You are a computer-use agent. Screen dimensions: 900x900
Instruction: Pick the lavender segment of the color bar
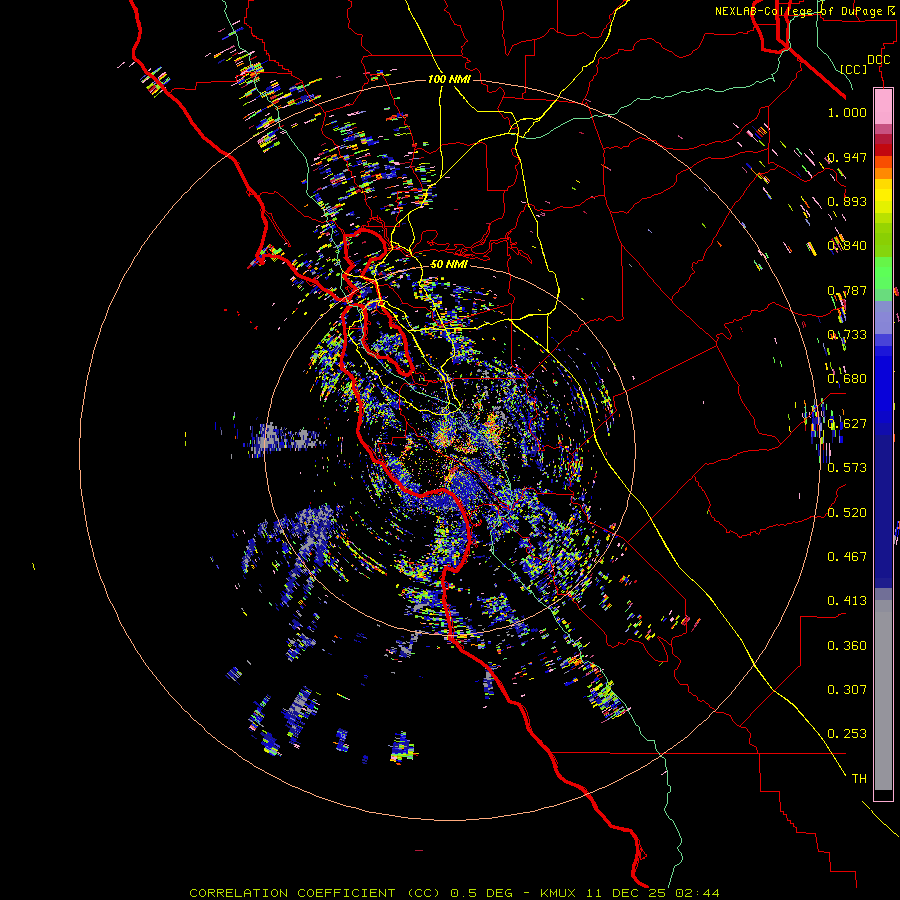coord(883,317)
